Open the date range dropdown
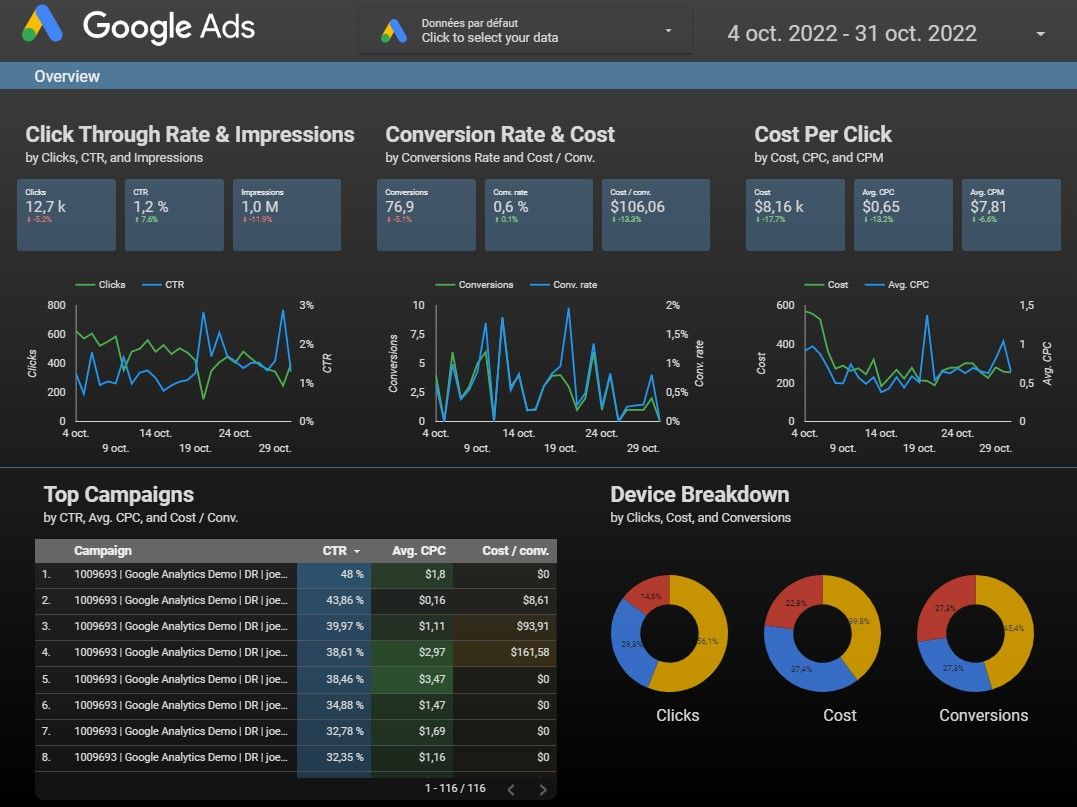The width and height of the screenshot is (1077, 807). tap(886, 33)
